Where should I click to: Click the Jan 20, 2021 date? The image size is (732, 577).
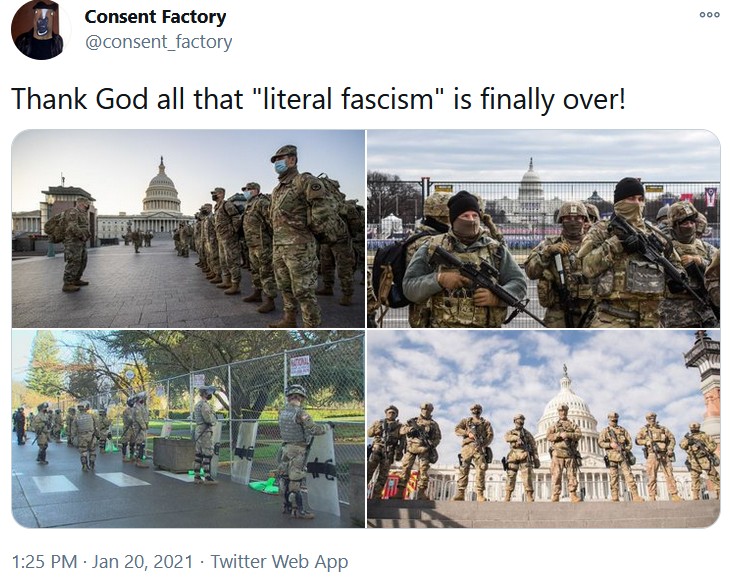pos(142,561)
